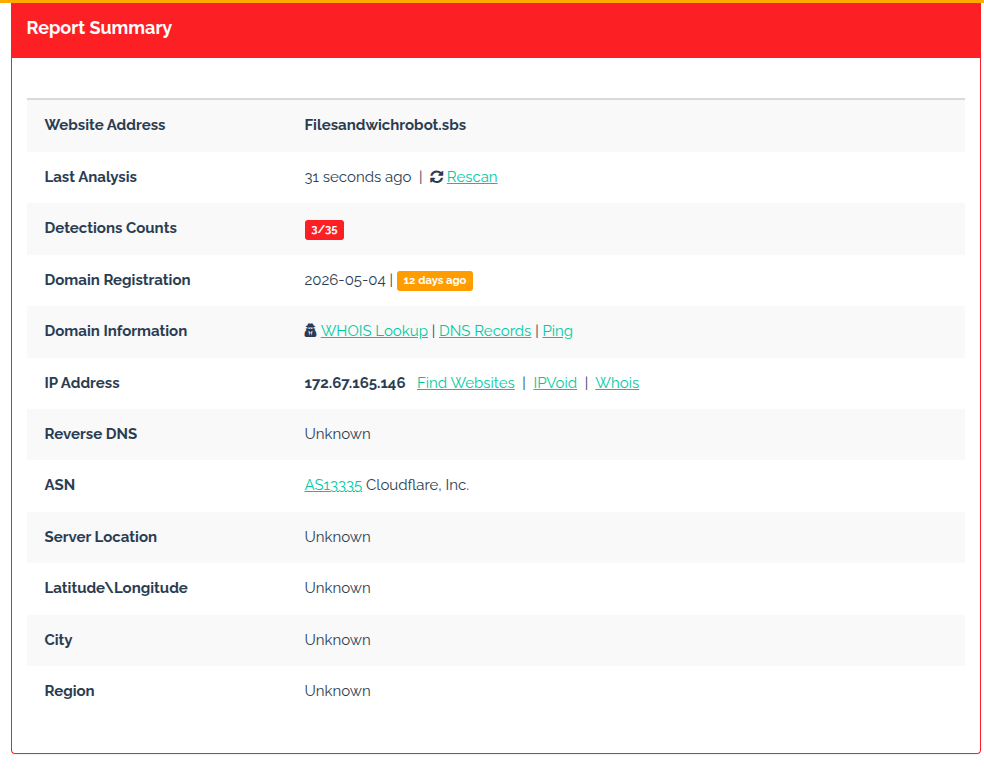The image size is (984, 774).
Task: Click the Latitude\Longitude label
Action: point(116,588)
